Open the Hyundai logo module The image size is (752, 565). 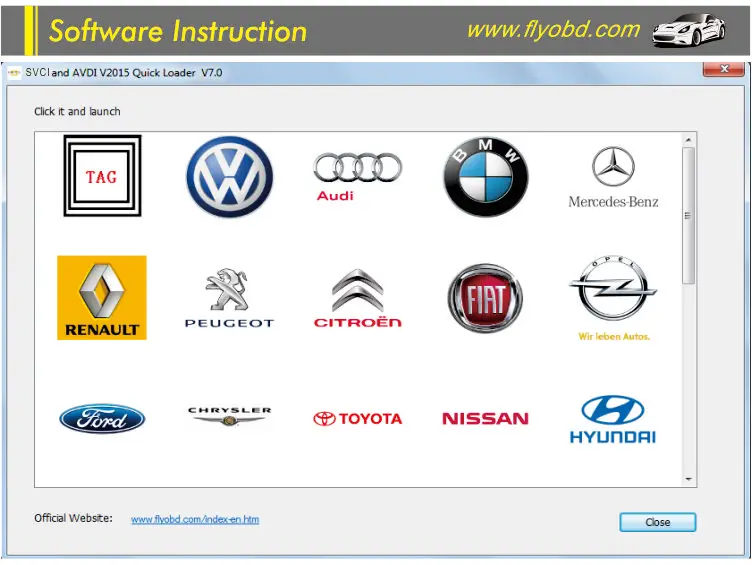point(613,419)
